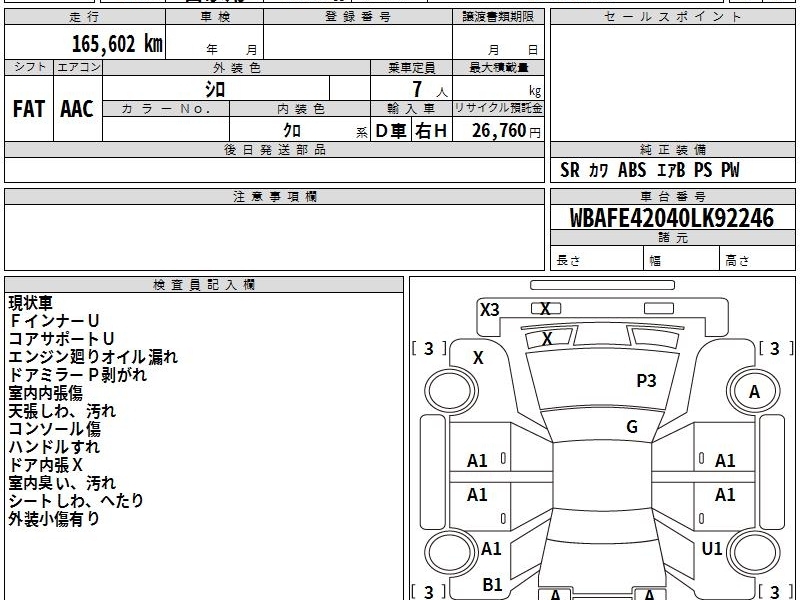The height and width of the screenshot is (600, 800).
Task: Select the AAC air conditioner value
Action: 77,109
